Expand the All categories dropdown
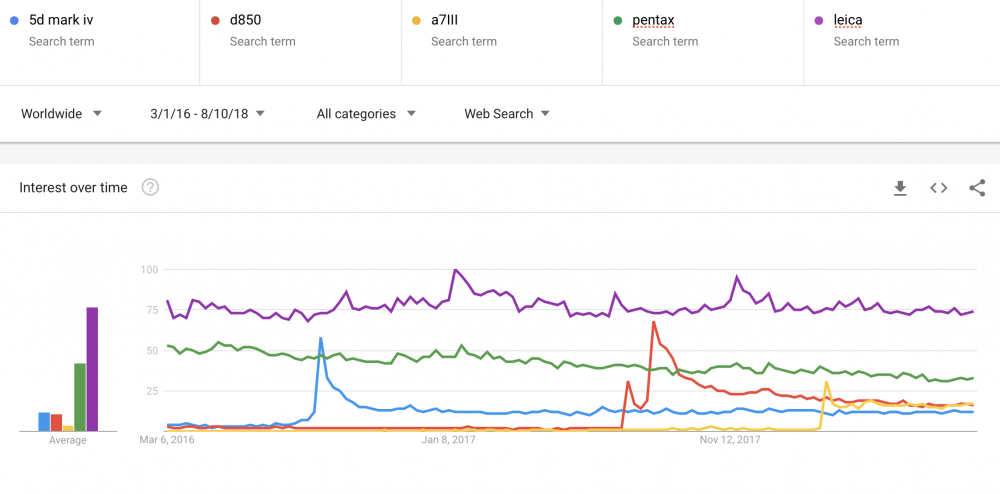Viewport: 1000px width, 494px height. click(x=366, y=114)
